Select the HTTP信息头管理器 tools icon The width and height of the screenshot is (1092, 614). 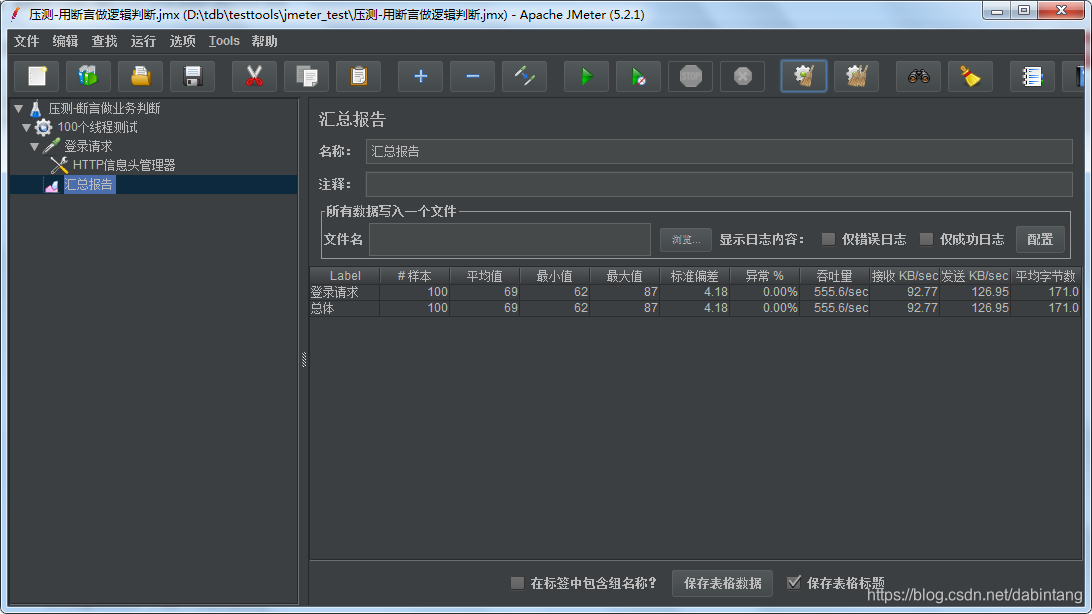point(59,165)
